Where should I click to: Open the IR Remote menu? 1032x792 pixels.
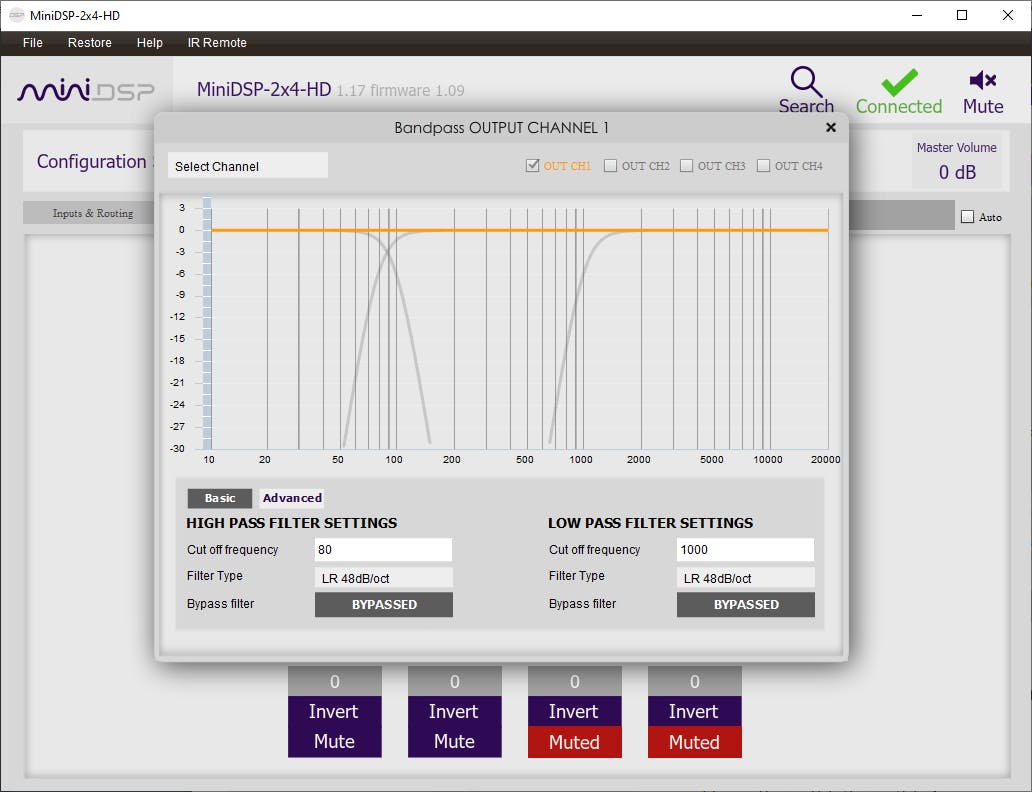click(x=217, y=43)
